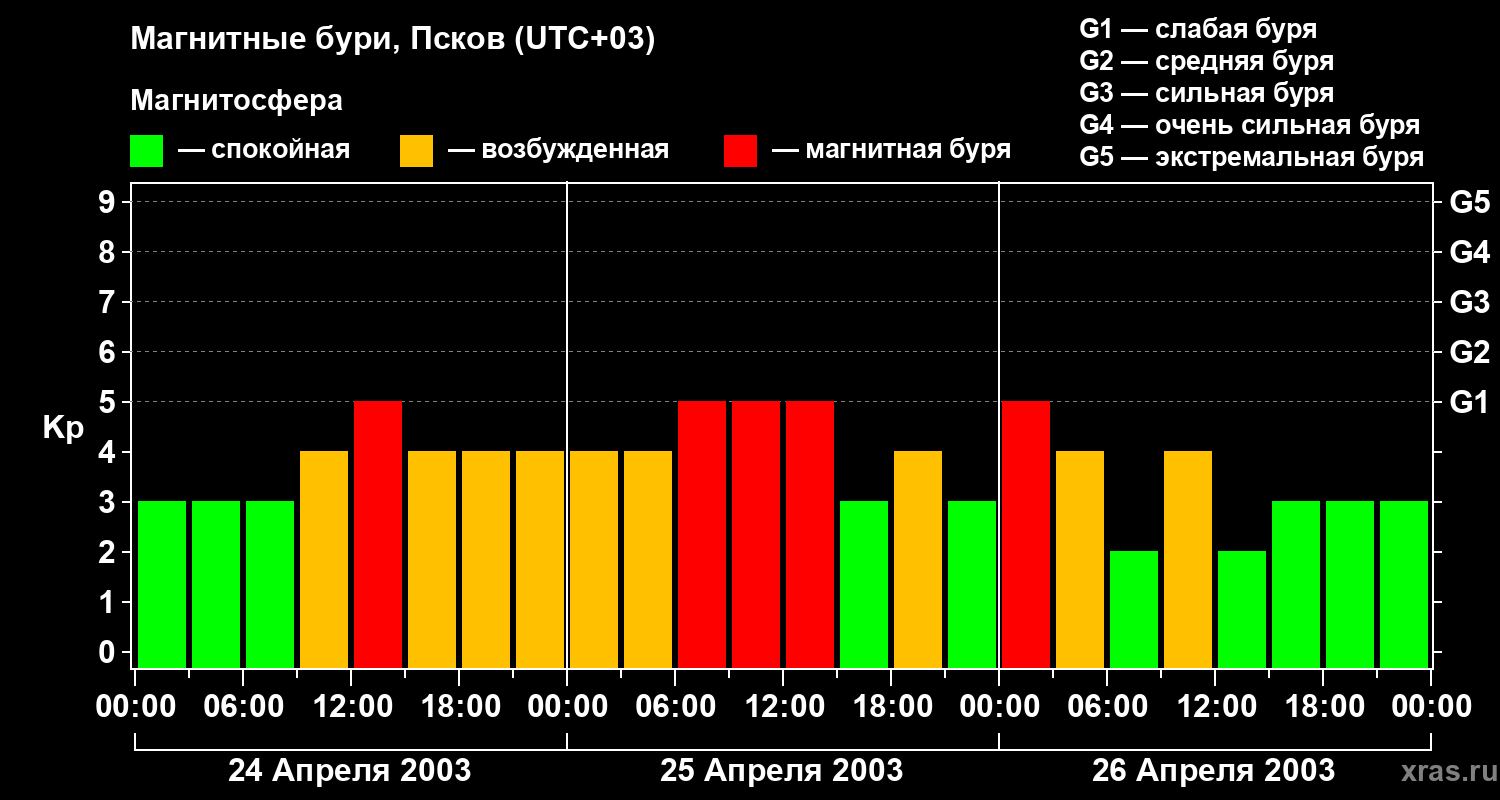Click the orange "возбужденная" legend swatch
Viewport: 1500px width, 800px height.
tap(416, 151)
